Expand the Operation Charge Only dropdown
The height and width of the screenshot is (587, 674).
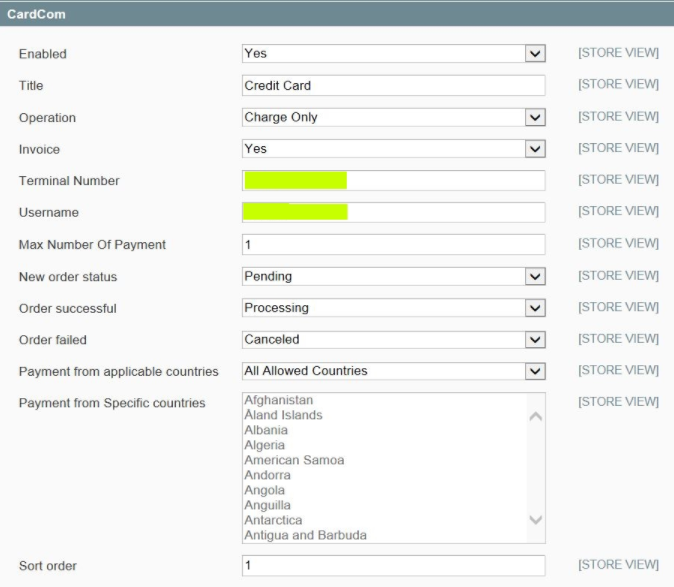pyautogui.click(x=393, y=117)
